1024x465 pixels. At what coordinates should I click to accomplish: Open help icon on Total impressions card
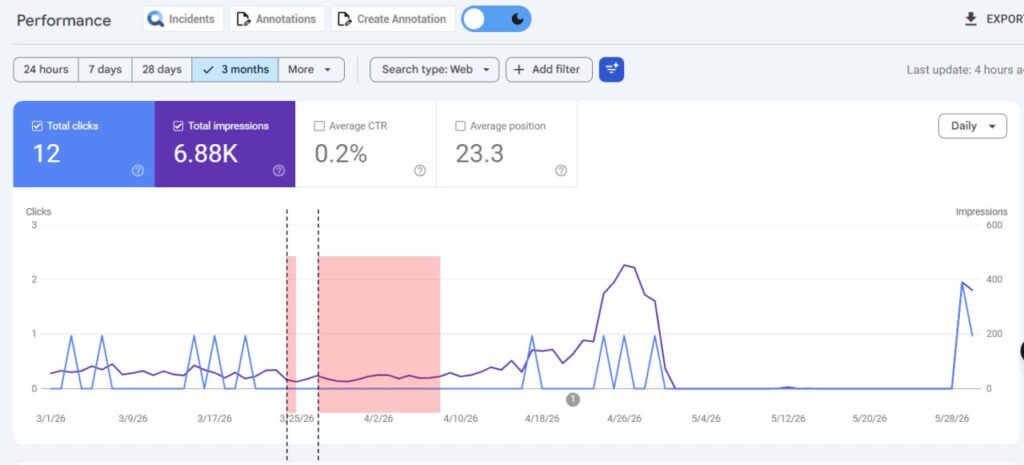point(279,170)
